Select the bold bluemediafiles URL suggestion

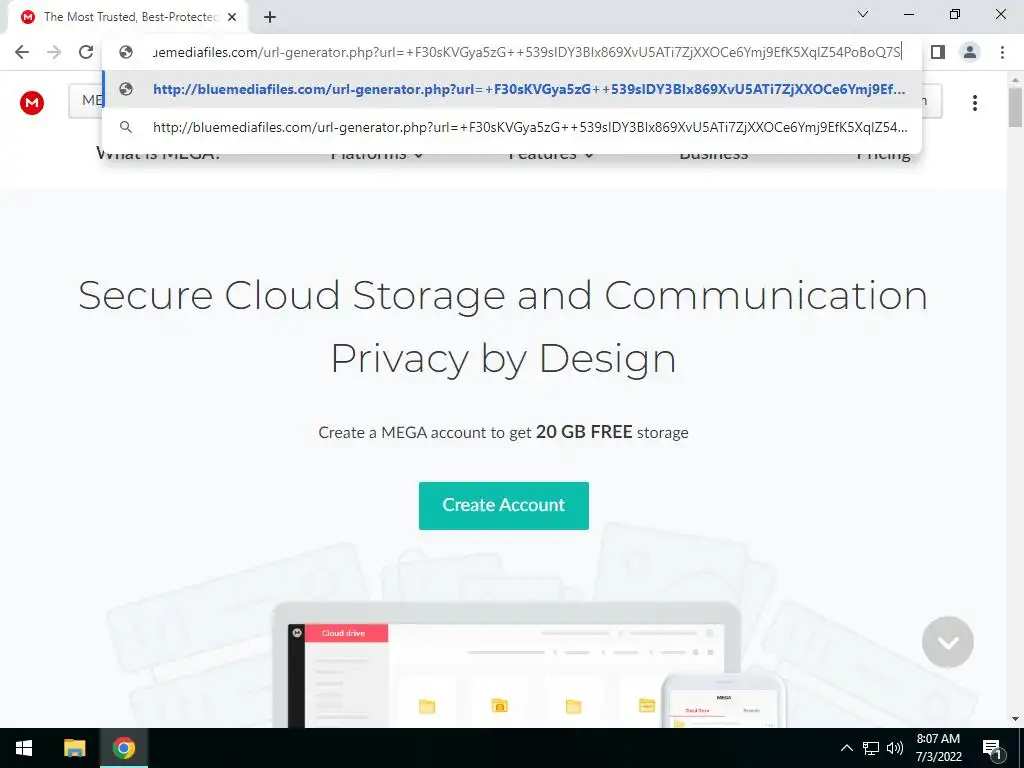click(x=512, y=89)
